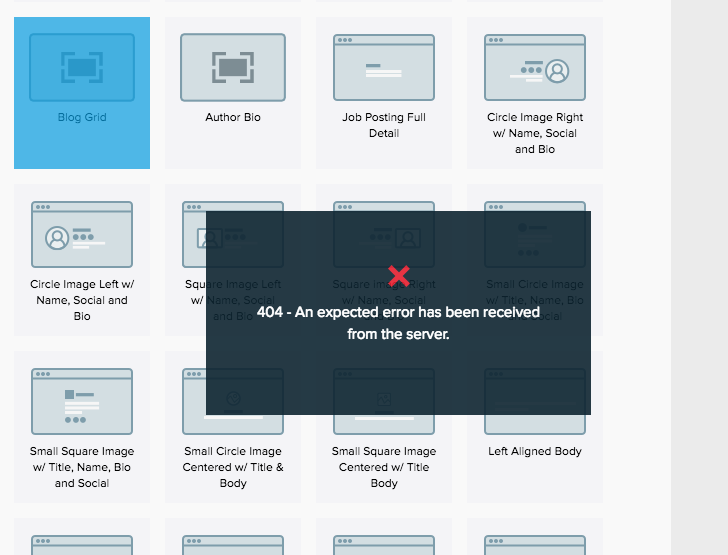Choose Small Square Image w/ Title, Name icon

82,402
